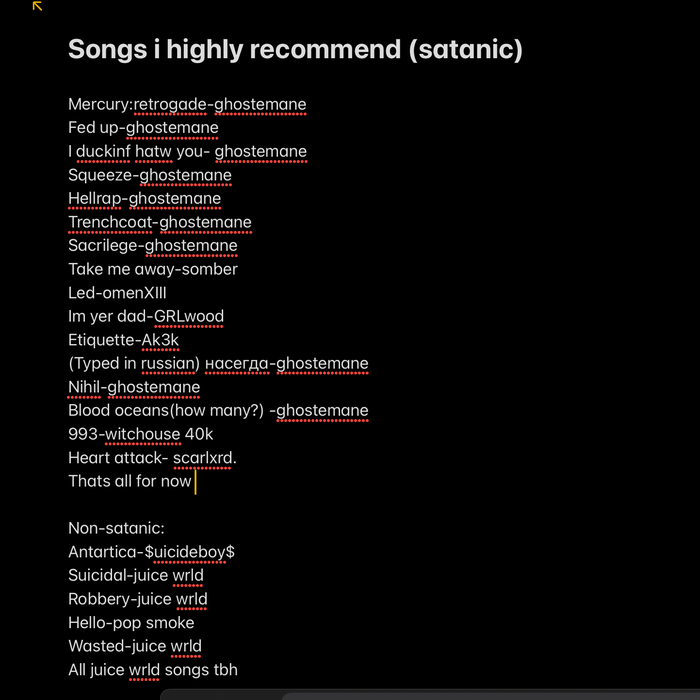This screenshot has width=700, height=700.
Task: Click the 'Nihil-ghostemane' line
Action: point(134,387)
